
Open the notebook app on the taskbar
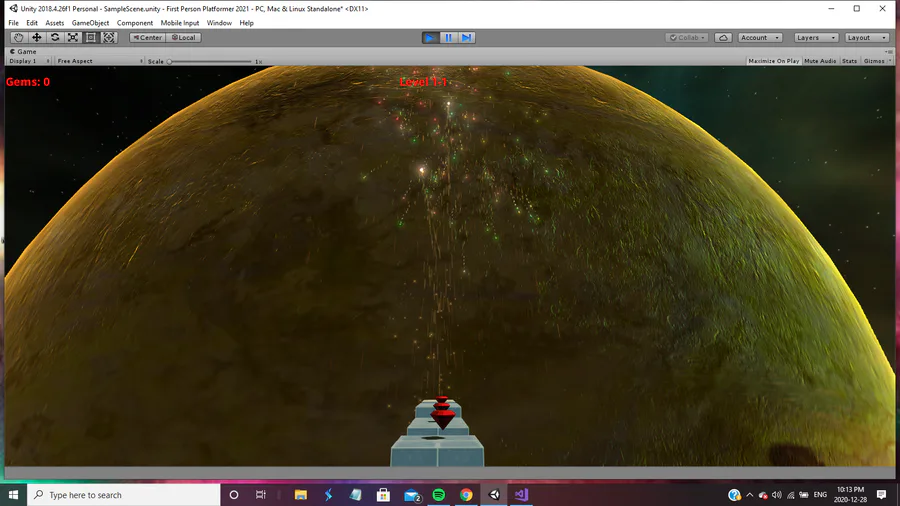pyautogui.click(x=356, y=495)
